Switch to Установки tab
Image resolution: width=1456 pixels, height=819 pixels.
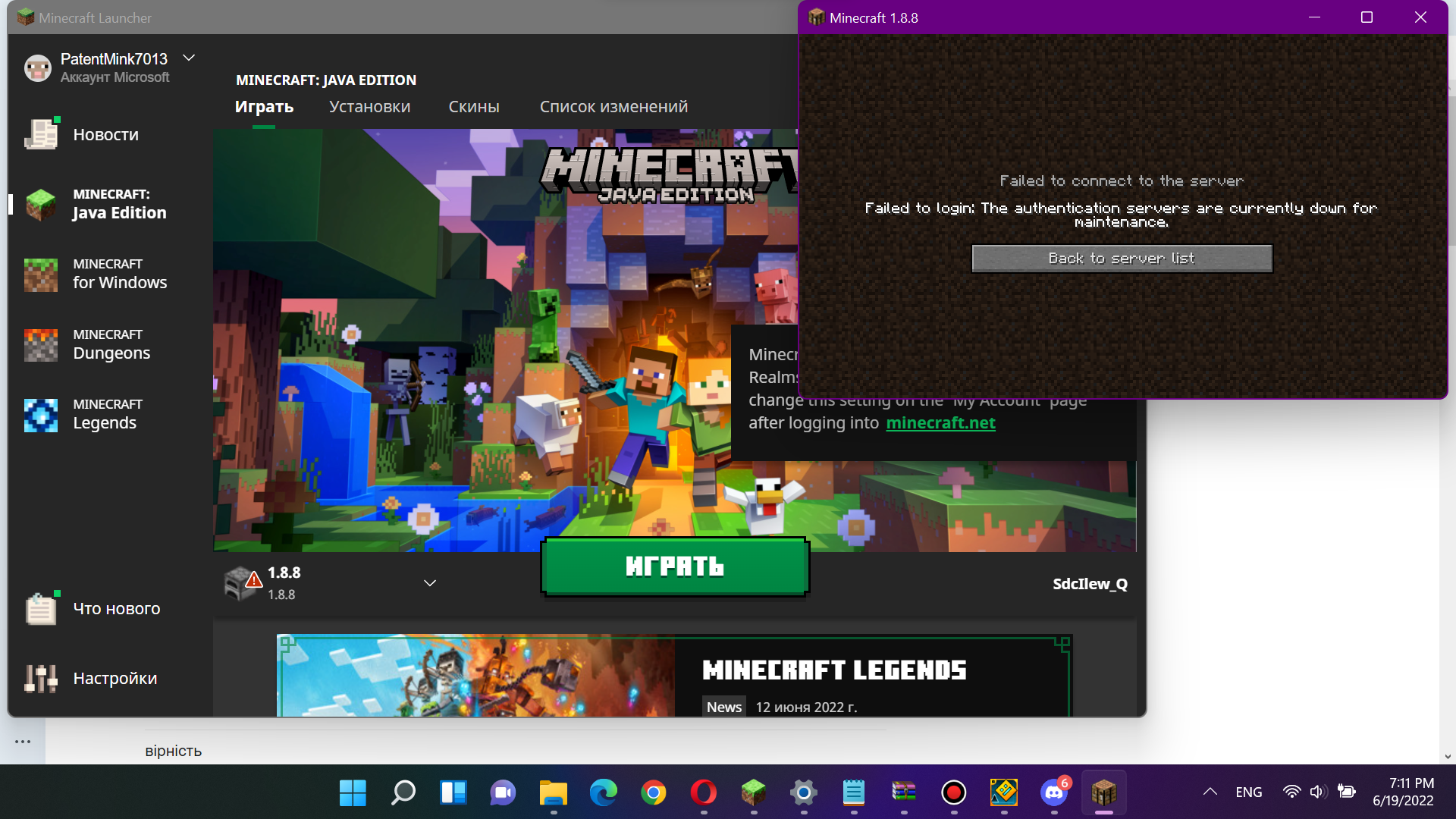coord(369,107)
